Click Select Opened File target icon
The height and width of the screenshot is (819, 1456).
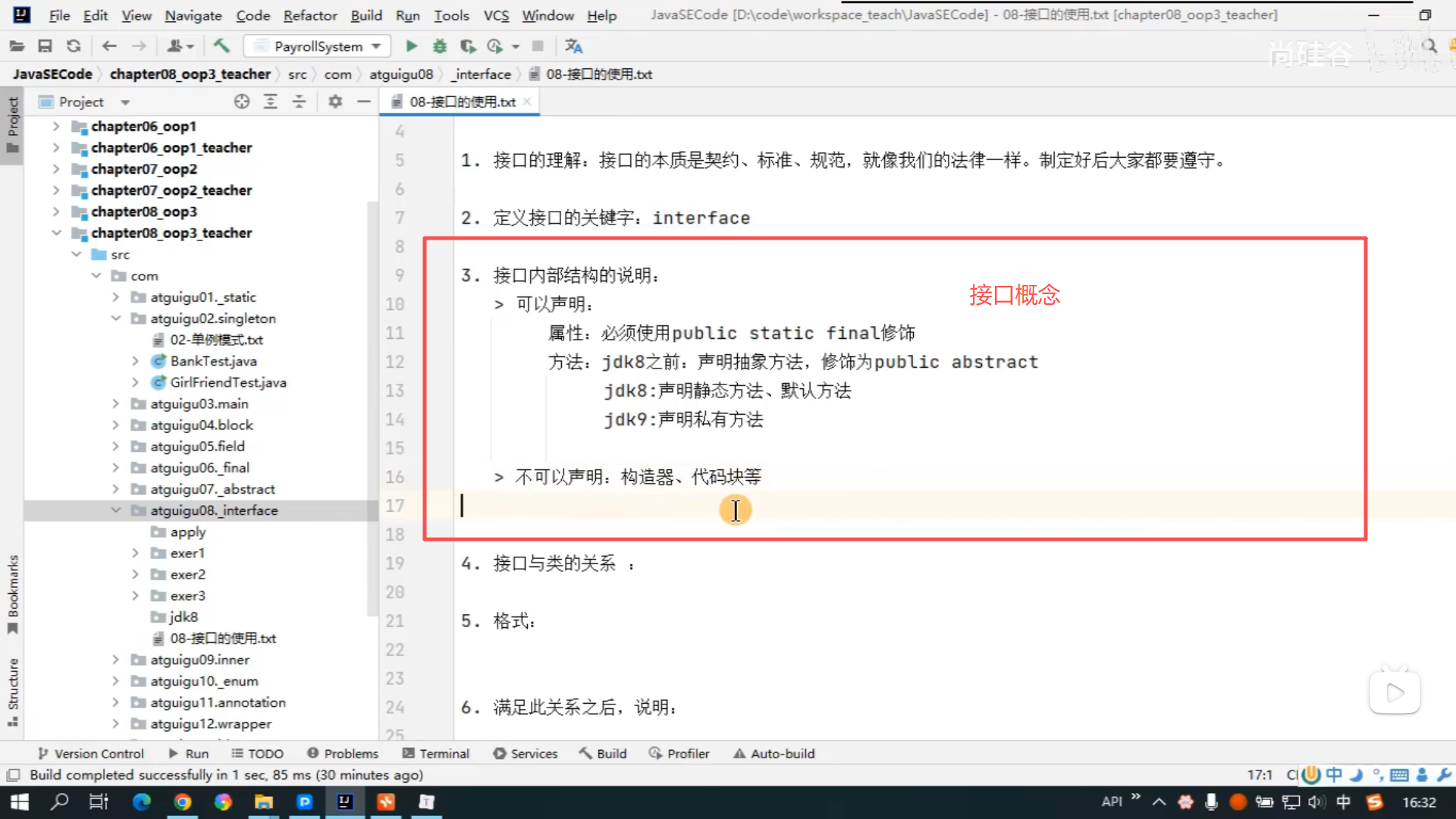pyautogui.click(x=242, y=102)
